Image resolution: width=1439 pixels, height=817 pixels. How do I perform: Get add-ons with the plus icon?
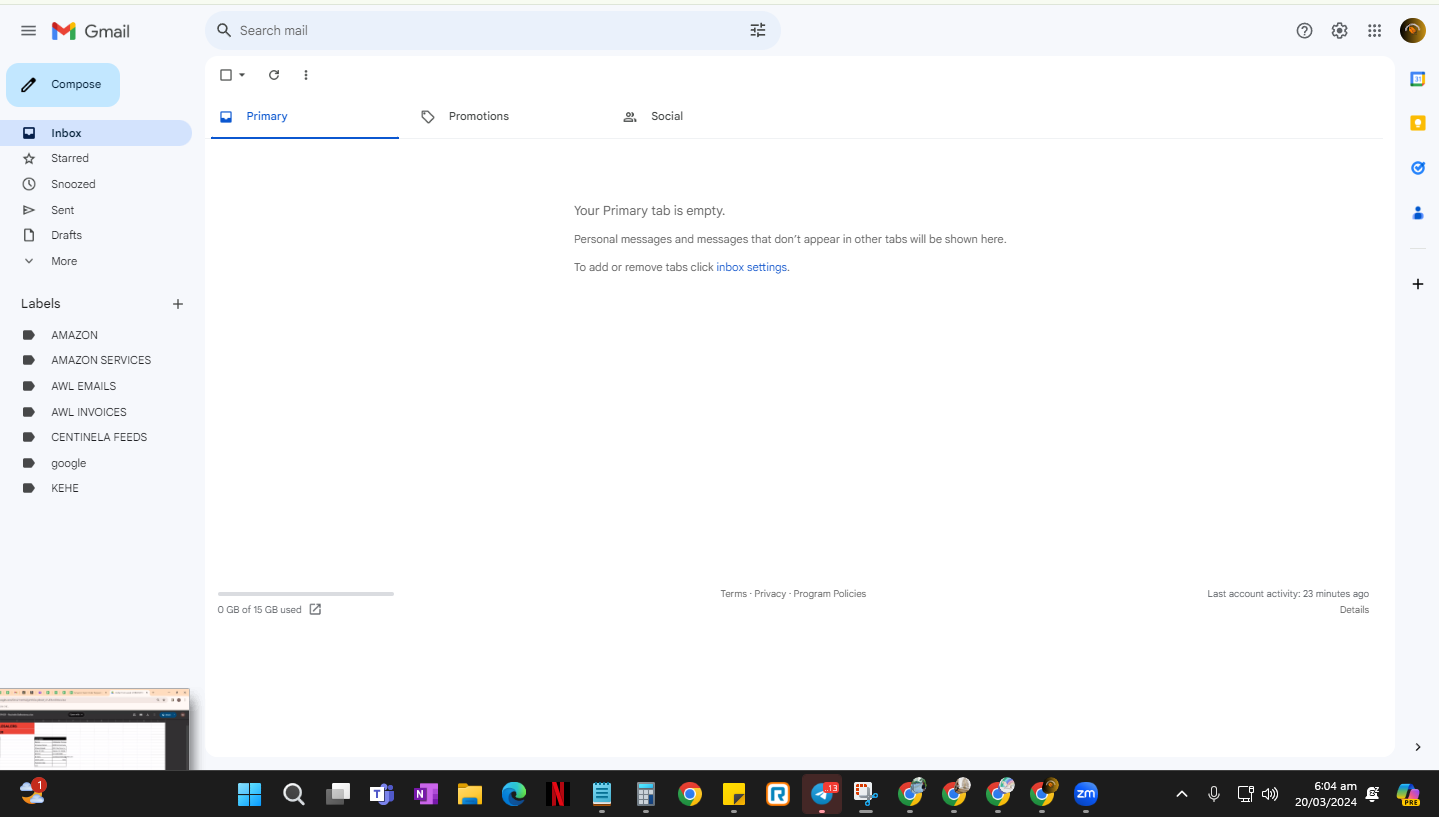pyautogui.click(x=1417, y=284)
